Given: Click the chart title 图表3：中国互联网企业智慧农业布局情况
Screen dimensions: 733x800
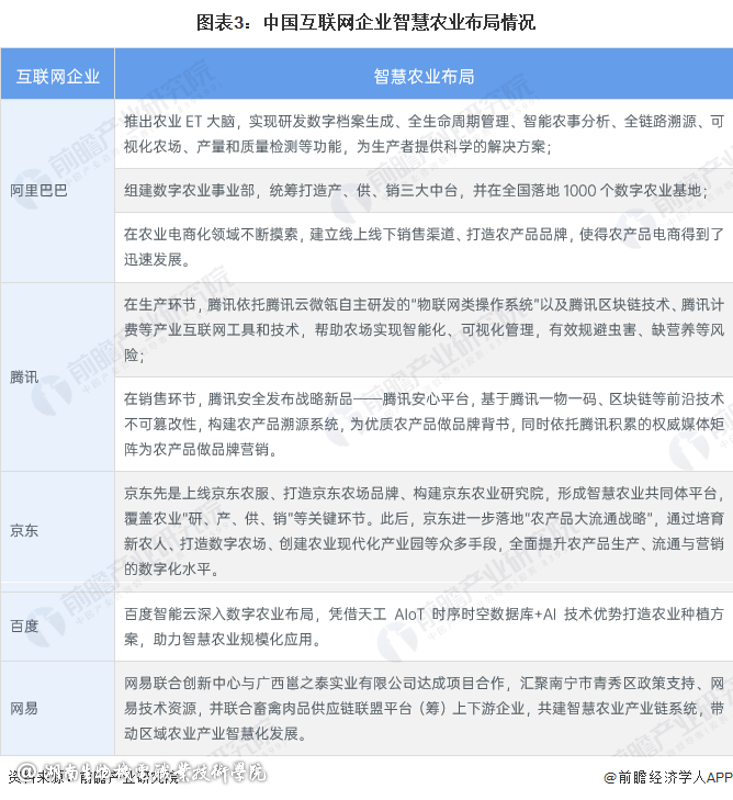Looking at the screenshot, I should 366,22.
